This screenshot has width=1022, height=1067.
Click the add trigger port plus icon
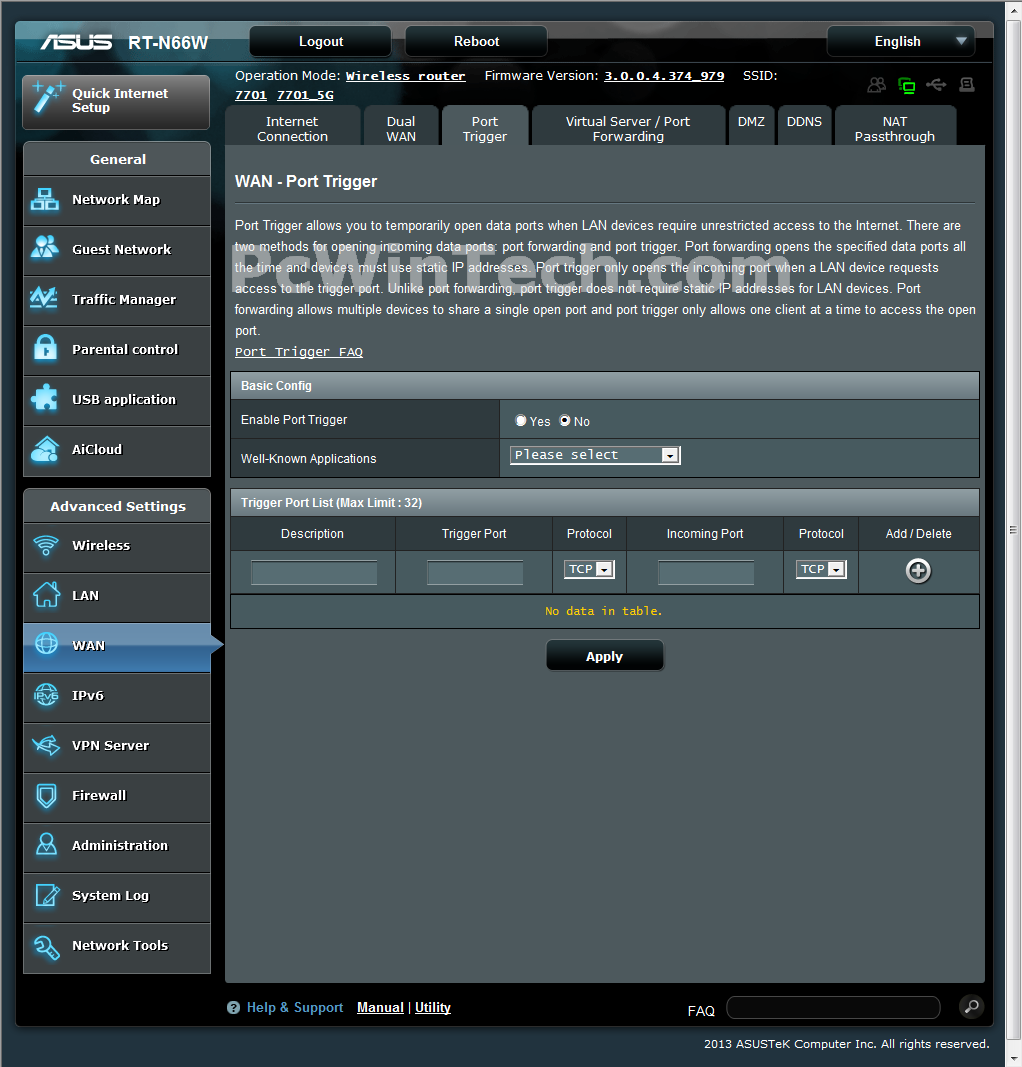pyautogui.click(x=918, y=570)
